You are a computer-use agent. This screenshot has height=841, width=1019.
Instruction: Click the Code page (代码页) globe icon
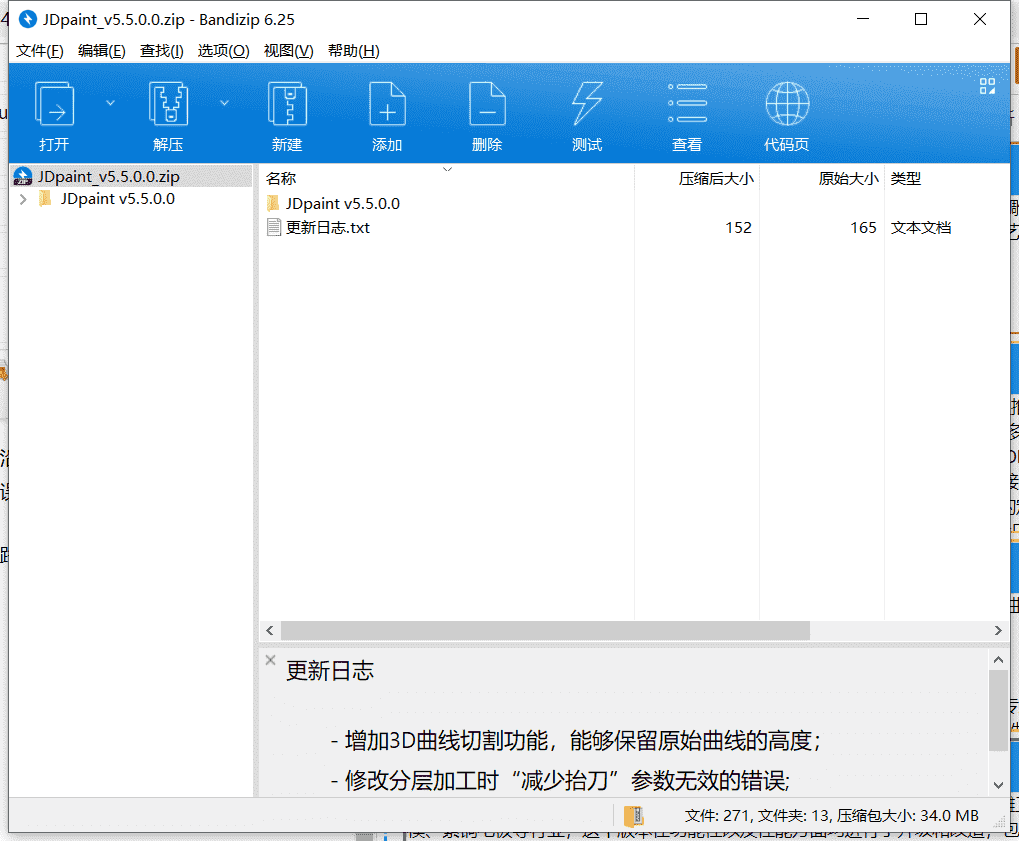787,103
